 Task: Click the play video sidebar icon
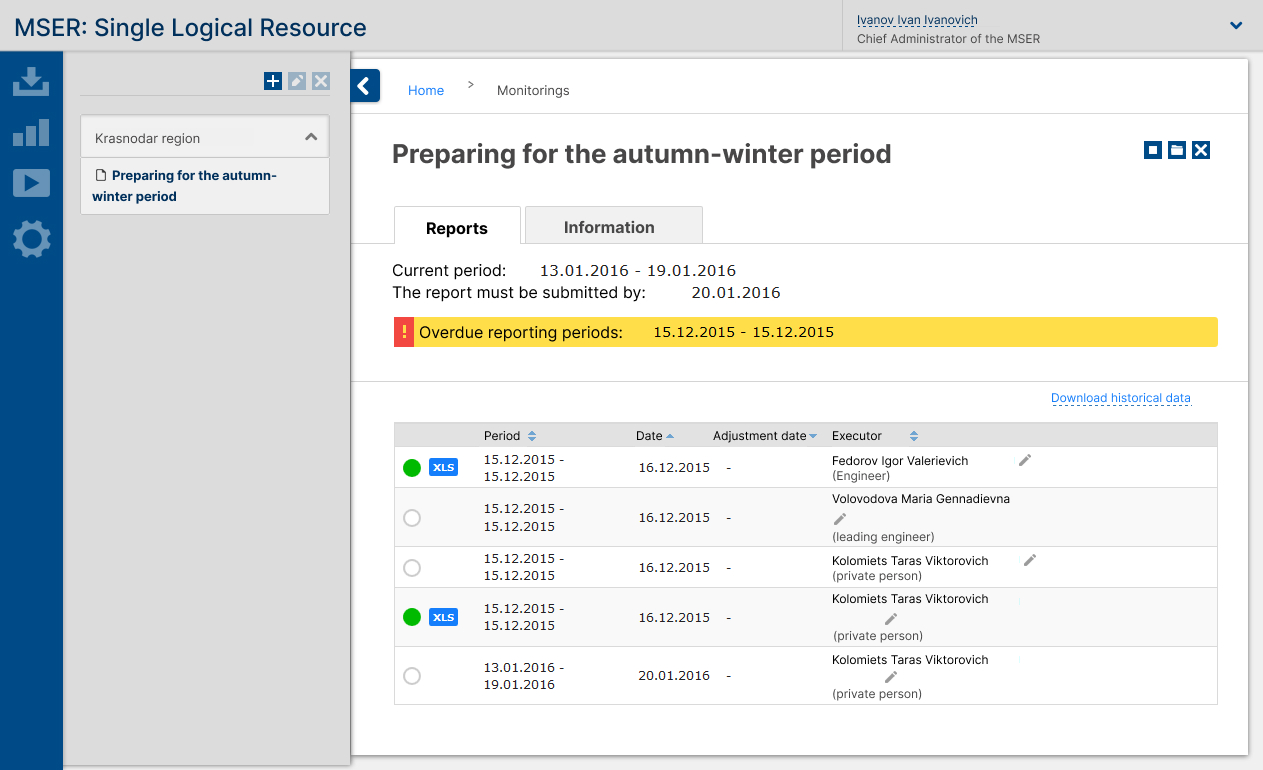click(x=31, y=183)
